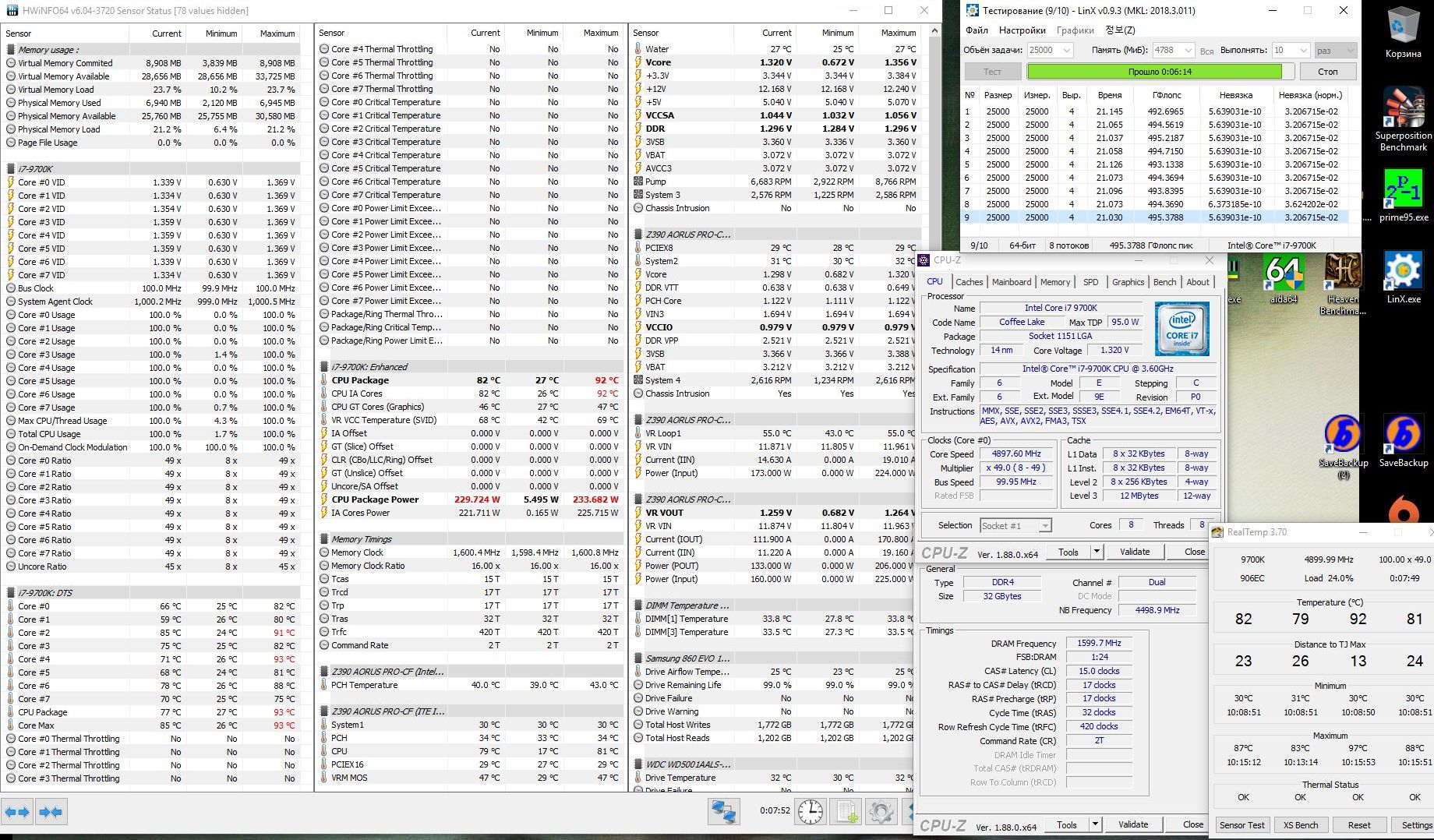Select the LinX.exe desktop shortcut
The width and height of the screenshot is (1434, 840).
(x=1403, y=278)
